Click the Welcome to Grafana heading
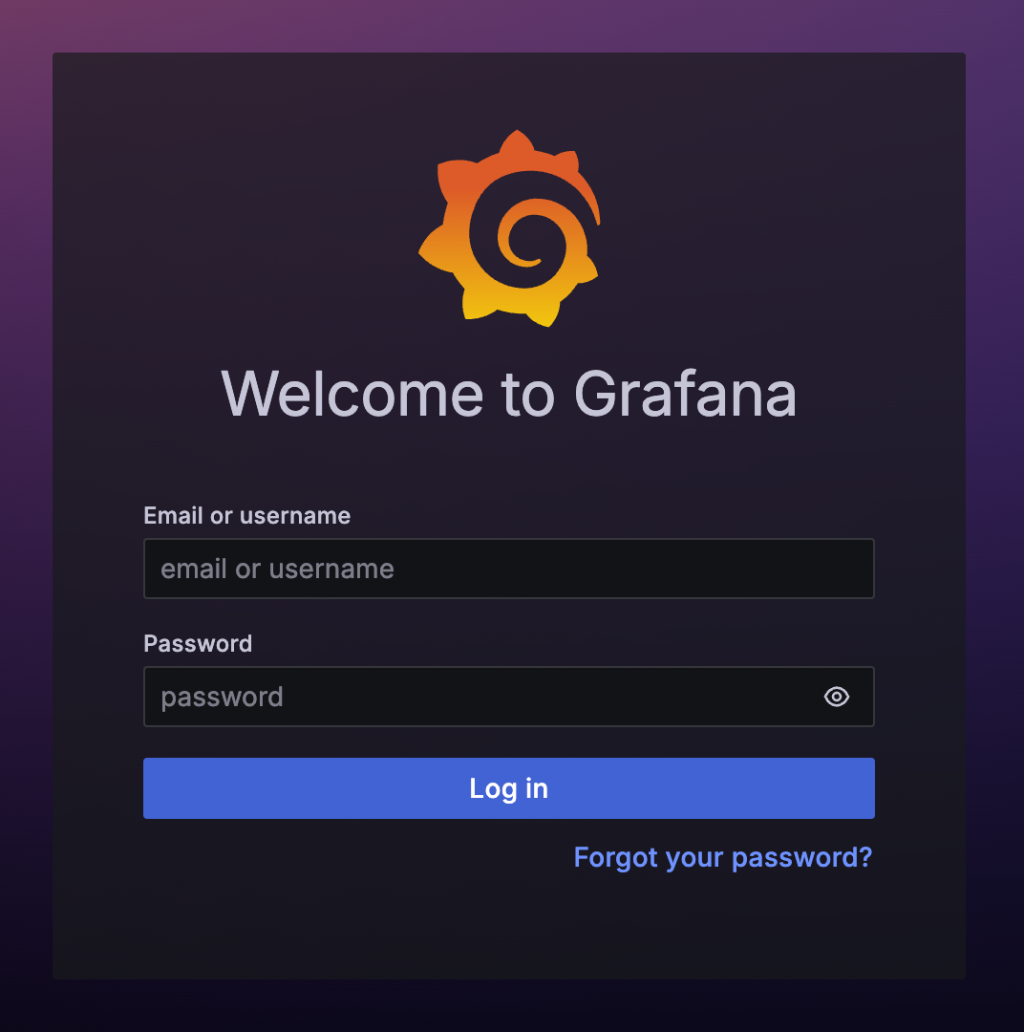Viewport: 1024px width, 1032px height. tap(509, 394)
